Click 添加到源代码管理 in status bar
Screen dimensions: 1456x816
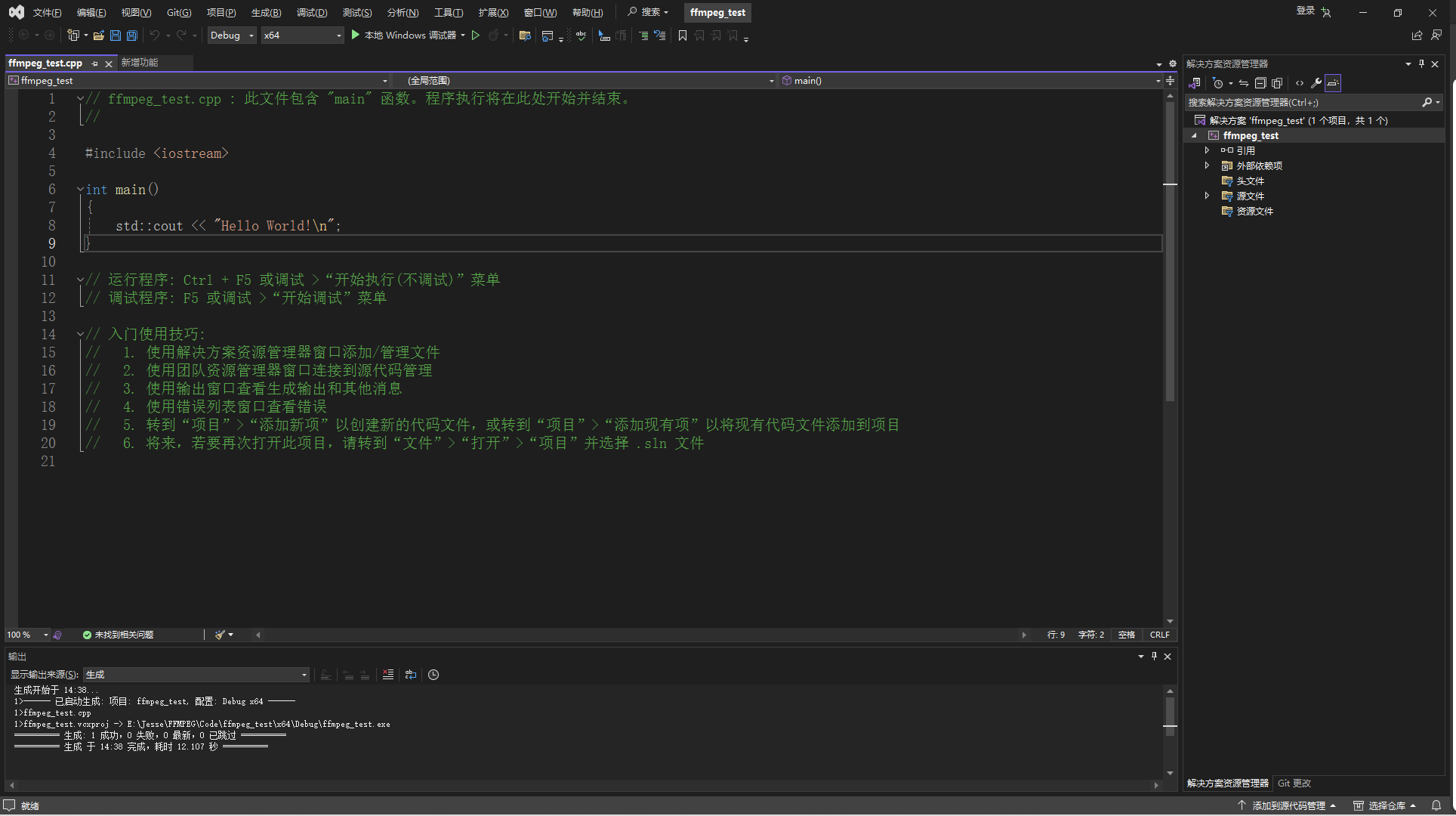[1288, 805]
